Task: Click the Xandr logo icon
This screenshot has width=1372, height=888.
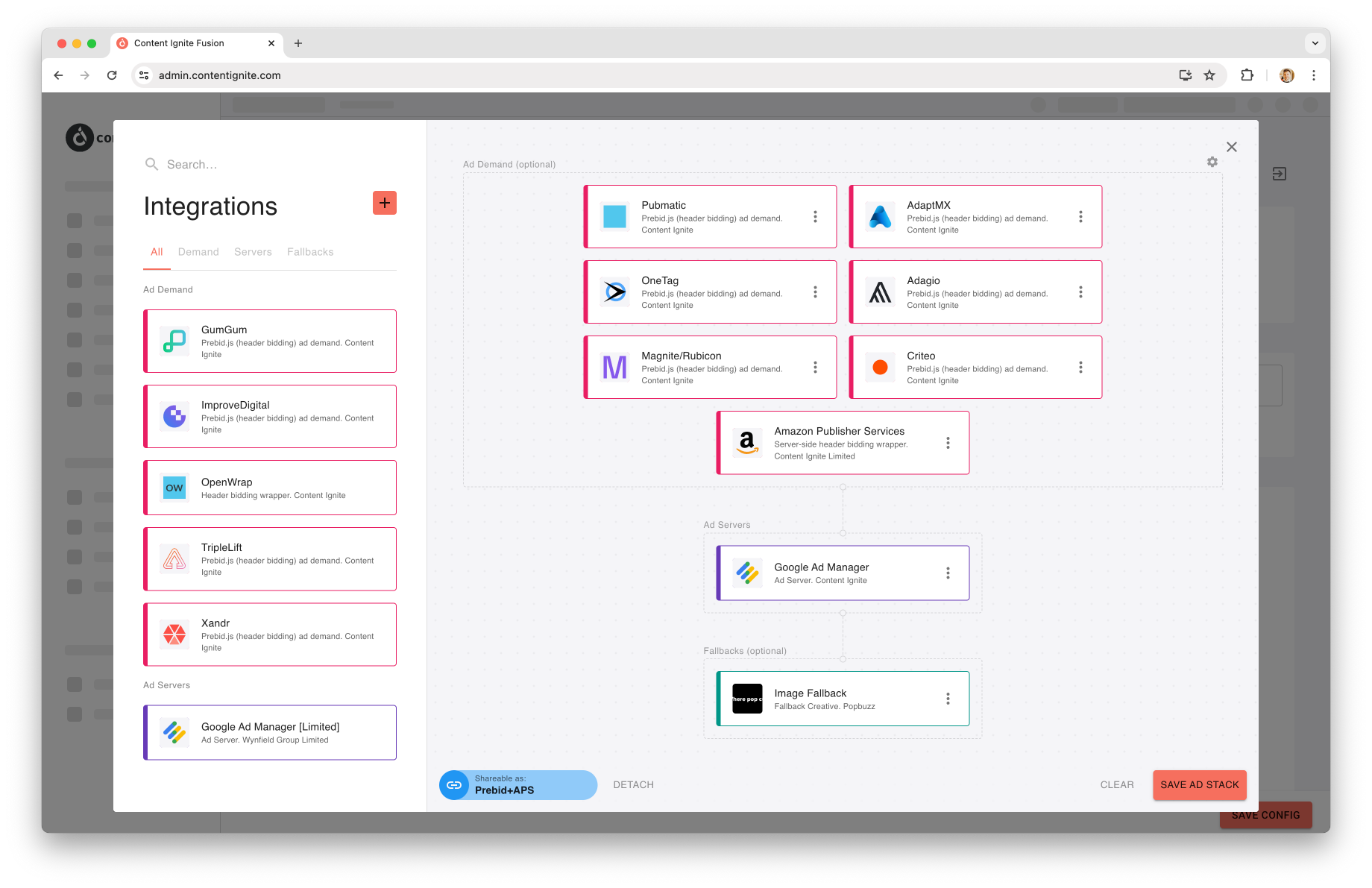Action: [174, 634]
